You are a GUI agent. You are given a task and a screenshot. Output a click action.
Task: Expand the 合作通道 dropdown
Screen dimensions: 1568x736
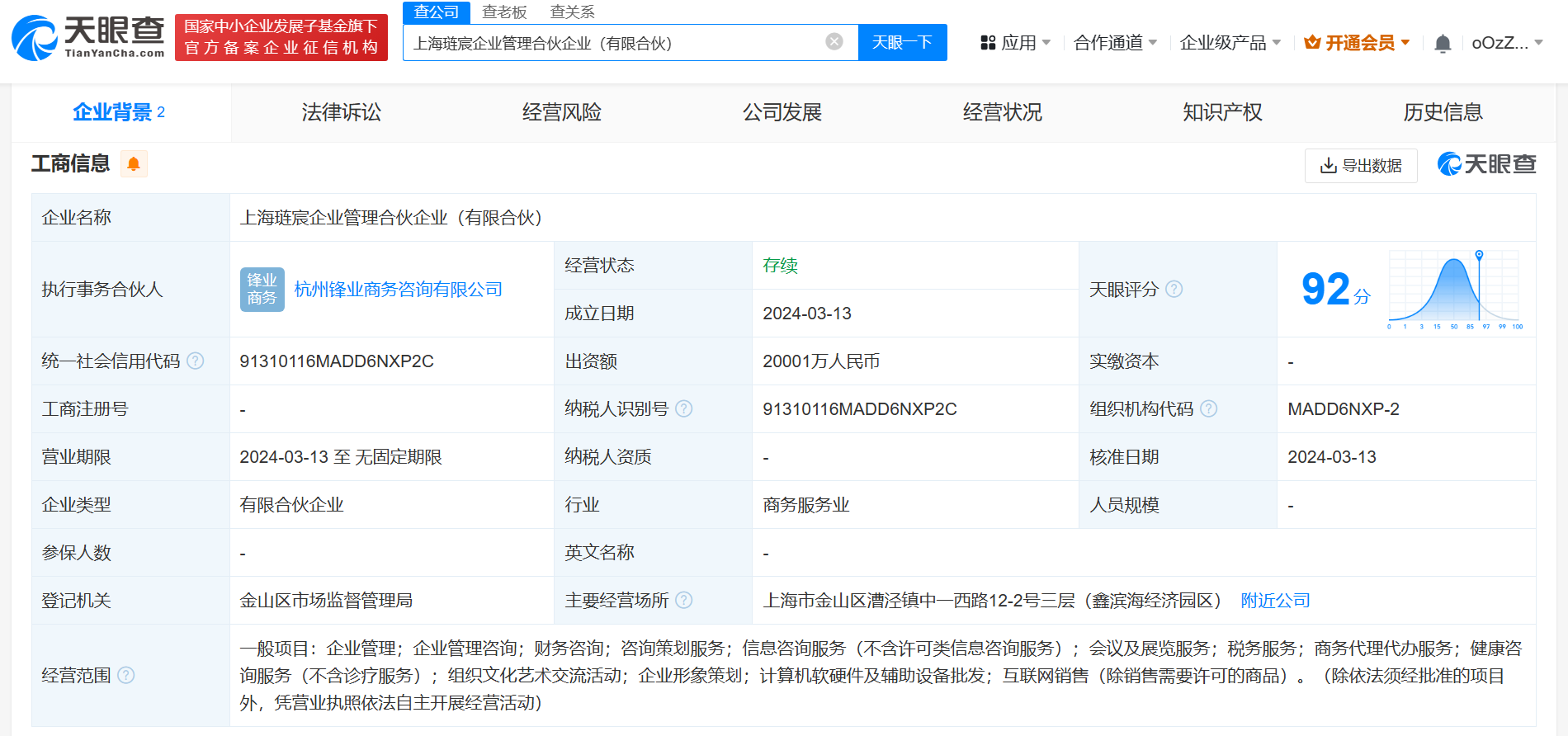(x=1115, y=43)
